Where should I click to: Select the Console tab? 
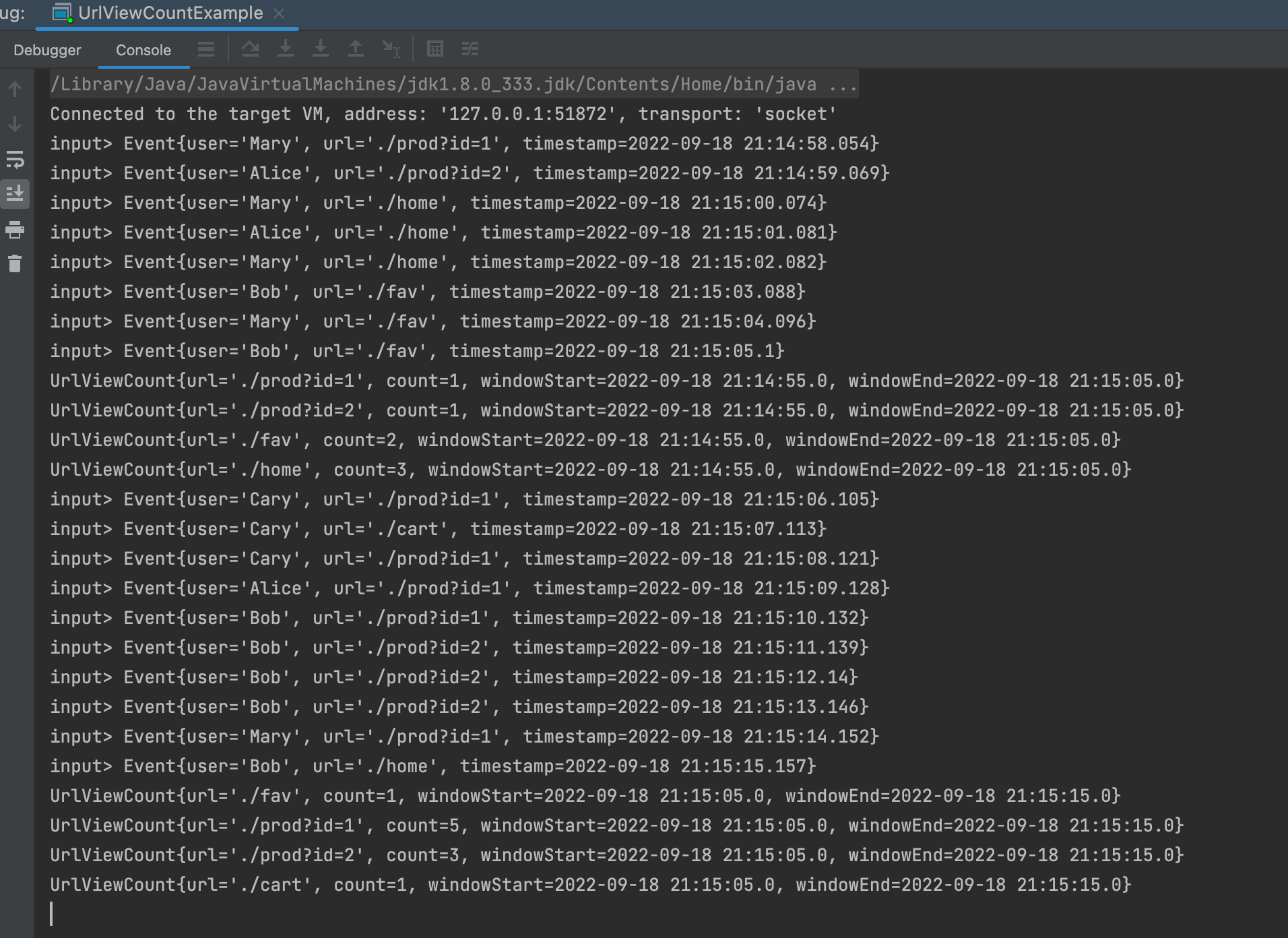(143, 51)
